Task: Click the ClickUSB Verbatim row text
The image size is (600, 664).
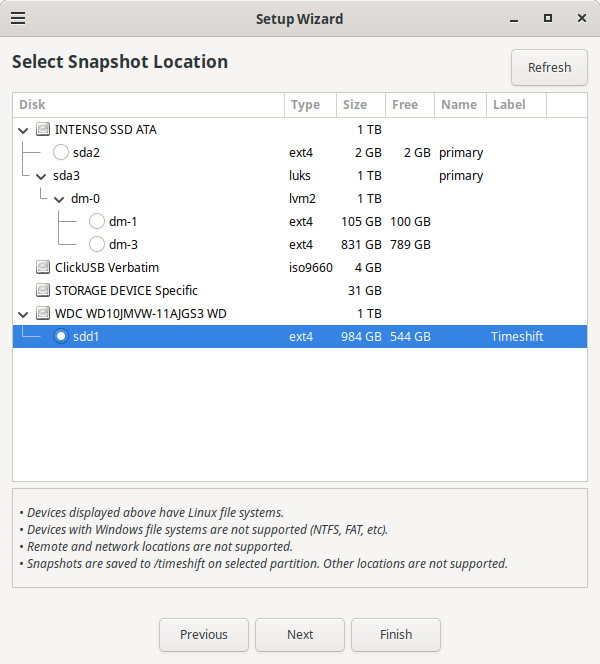Action: [107, 268]
